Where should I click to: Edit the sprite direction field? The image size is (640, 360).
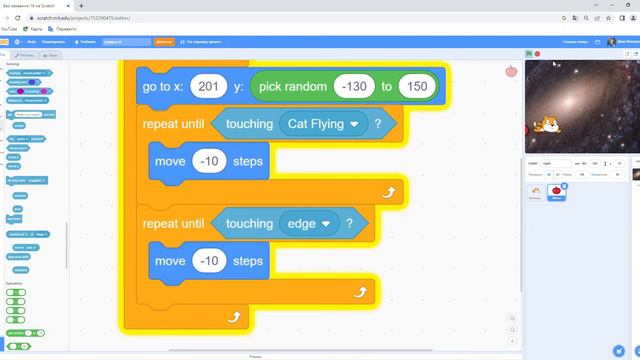pyautogui.click(x=618, y=174)
